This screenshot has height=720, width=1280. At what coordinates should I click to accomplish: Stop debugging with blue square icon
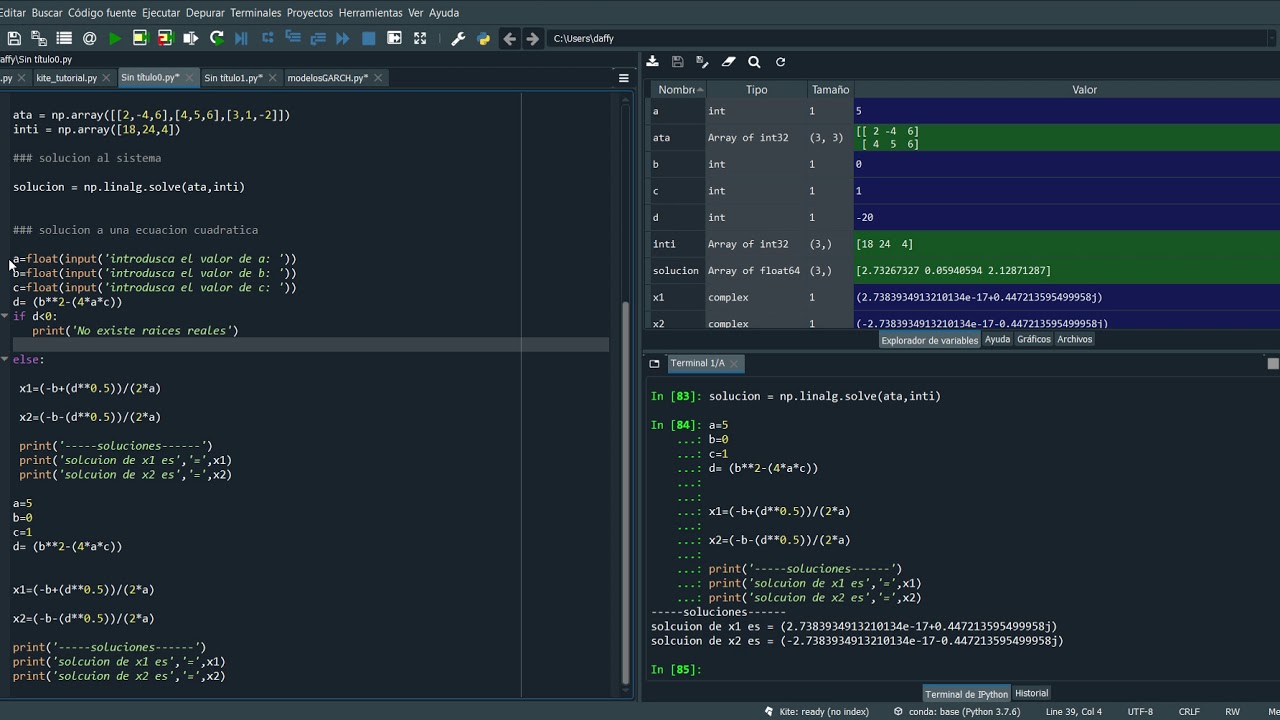(x=368, y=38)
